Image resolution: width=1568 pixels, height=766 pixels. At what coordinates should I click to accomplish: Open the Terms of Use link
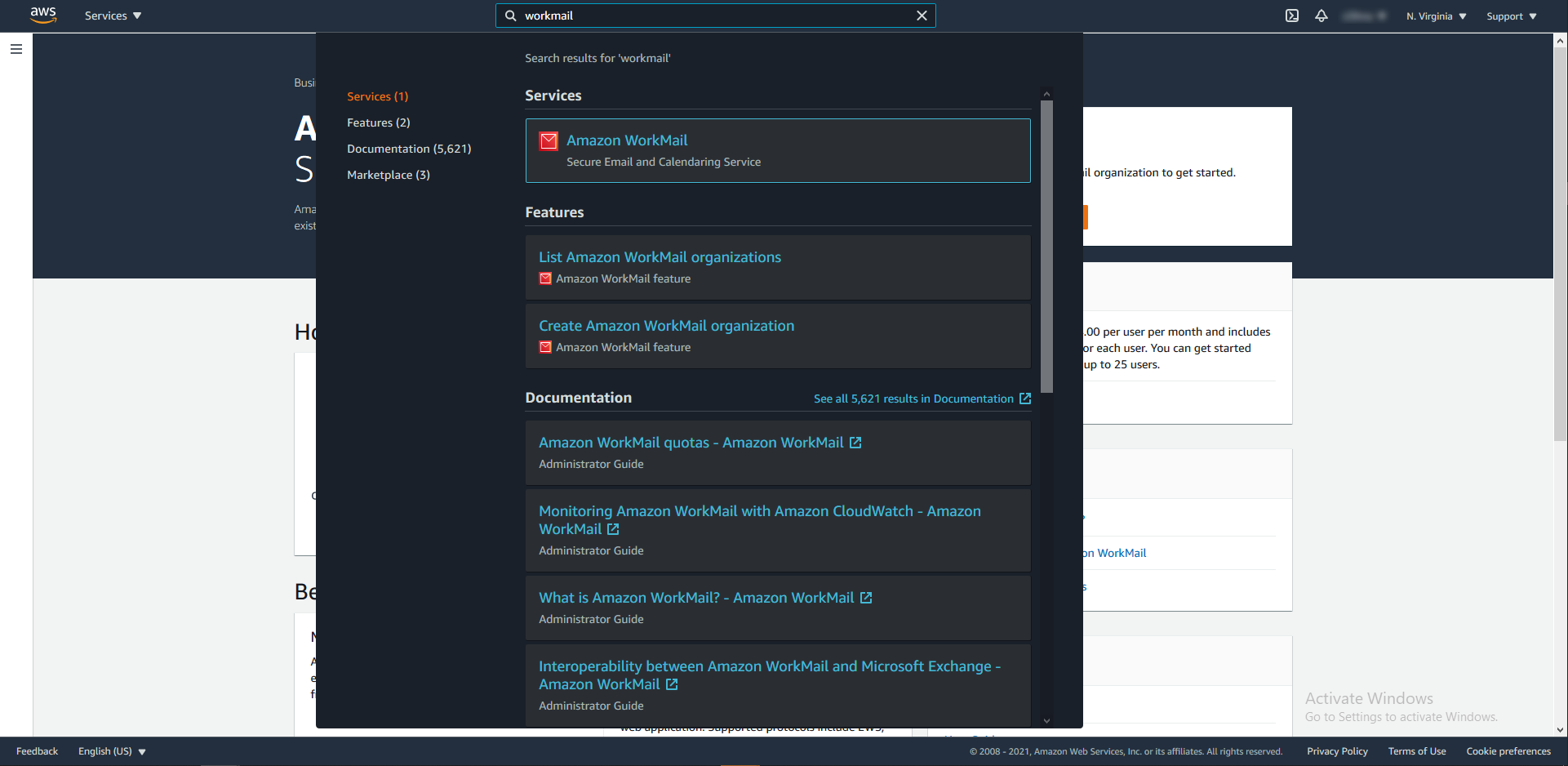tap(1416, 751)
